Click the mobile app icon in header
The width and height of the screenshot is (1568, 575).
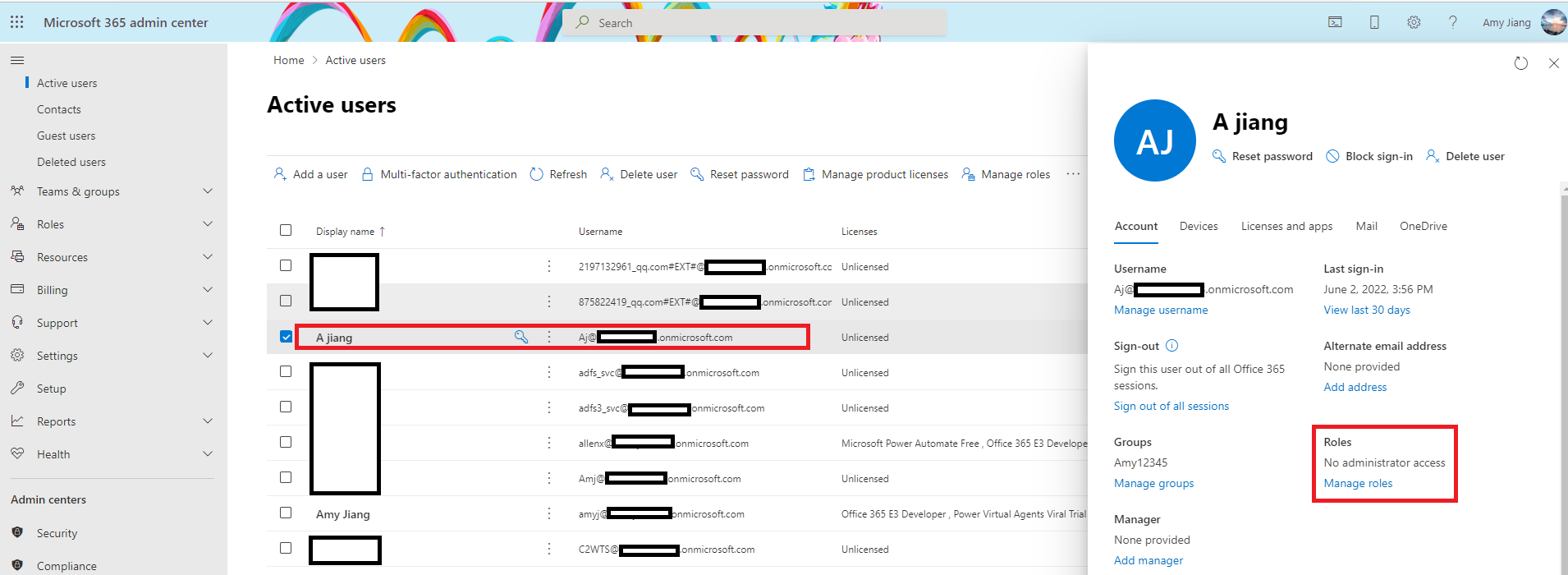coord(1374,22)
